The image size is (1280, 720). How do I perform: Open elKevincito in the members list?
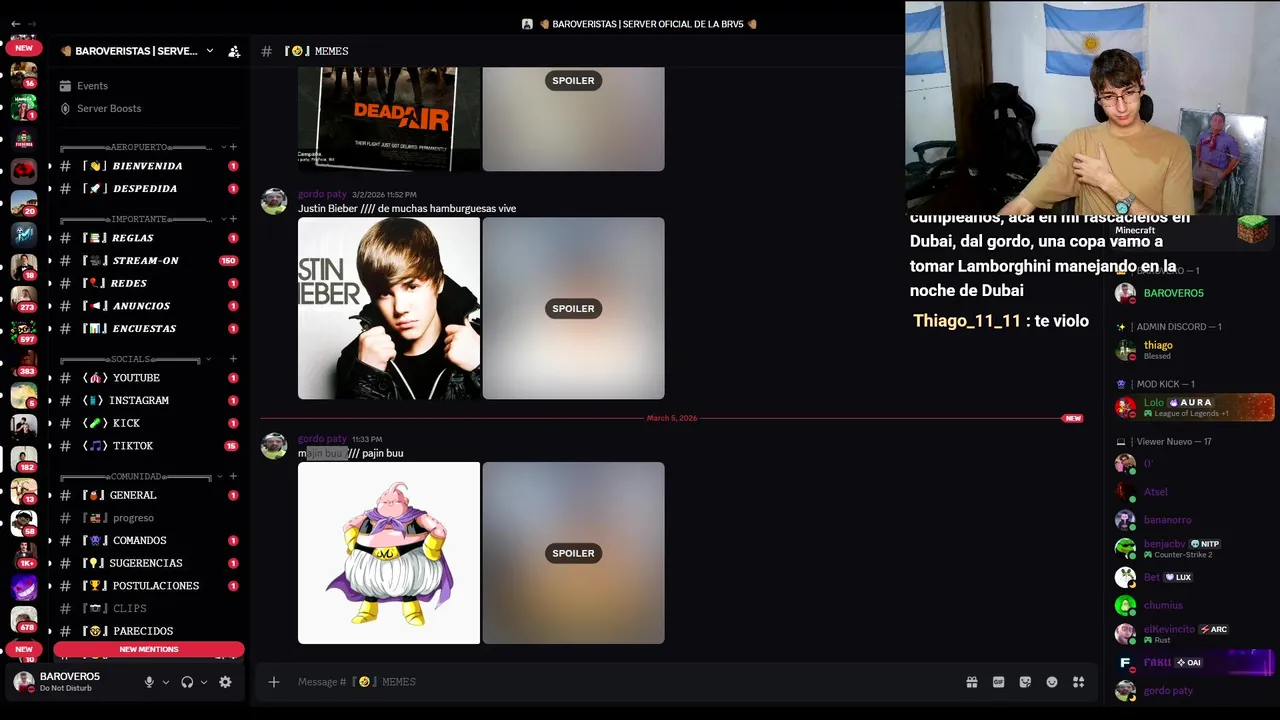click(x=1195, y=633)
